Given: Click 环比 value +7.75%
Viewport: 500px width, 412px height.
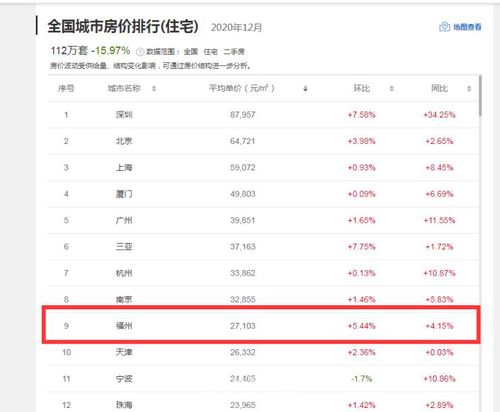Looking at the screenshot, I should coord(362,247).
